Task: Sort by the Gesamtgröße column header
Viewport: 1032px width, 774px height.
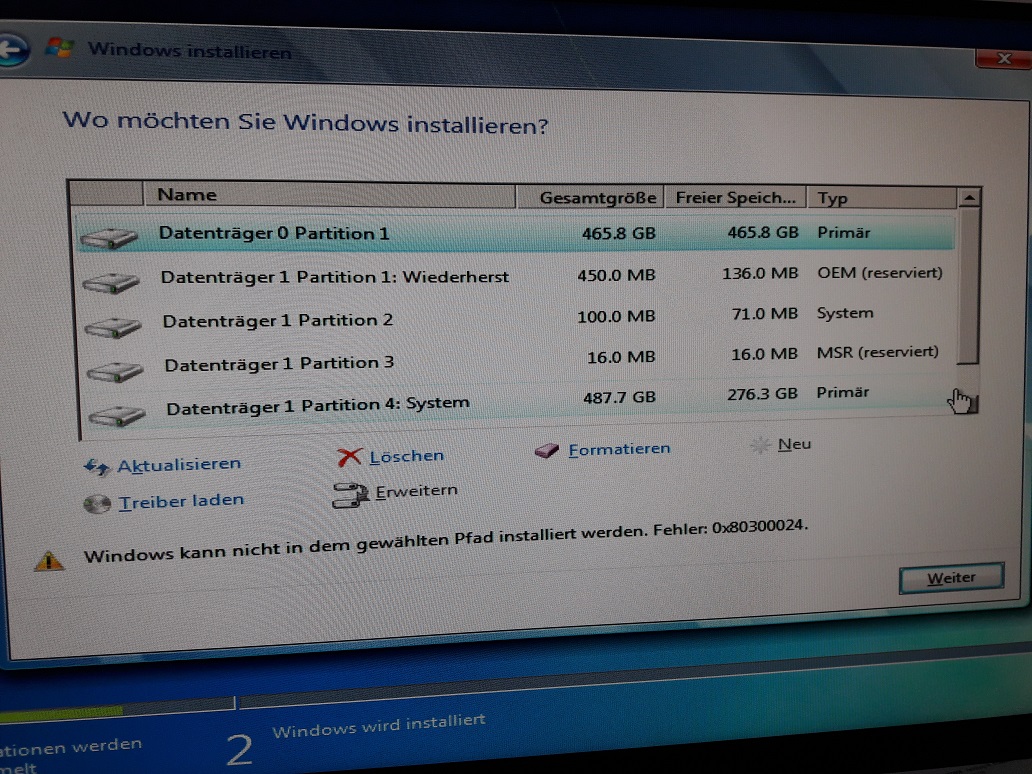Action: coord(590,197)
